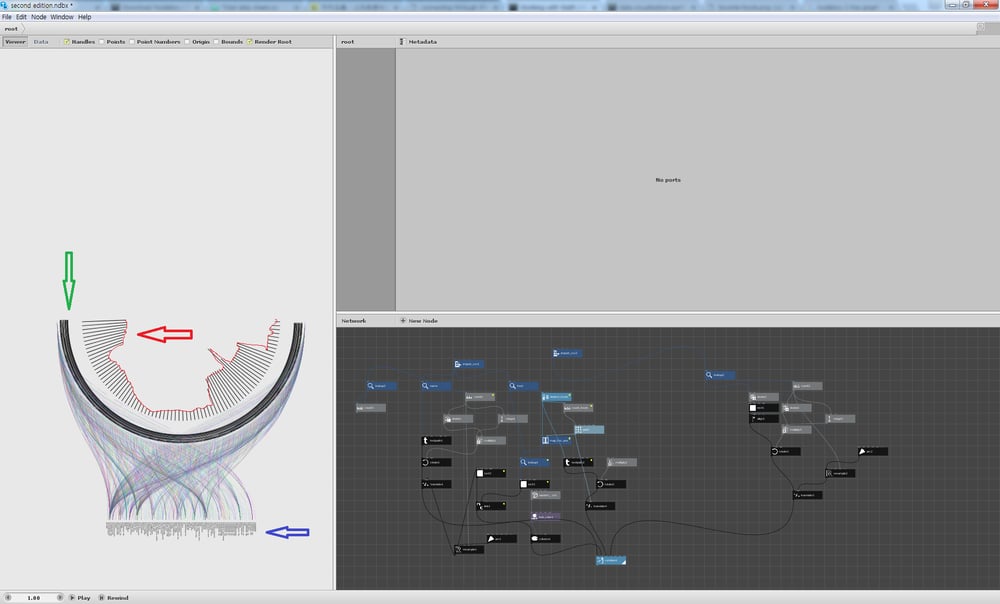The width and height of the screenshot is (1000, 604).
Task: Play the animation
Action: (80, 598)
